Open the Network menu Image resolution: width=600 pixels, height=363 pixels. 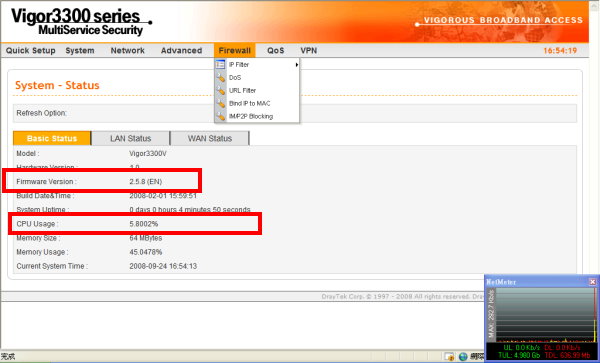click(128, 50)
